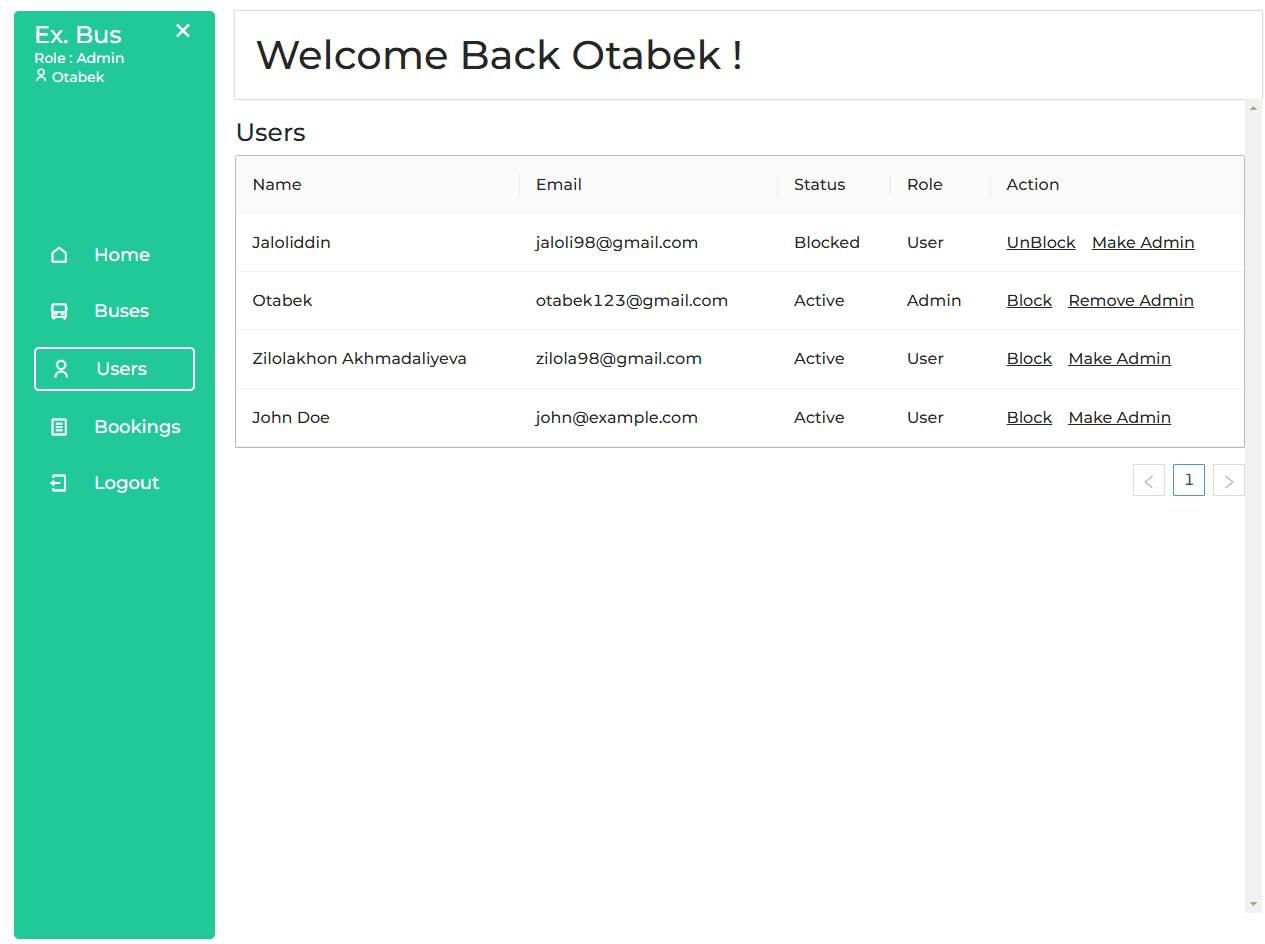Select the Buses menu item
This screenshot has height=944, width=1265.
coord(121,311)
